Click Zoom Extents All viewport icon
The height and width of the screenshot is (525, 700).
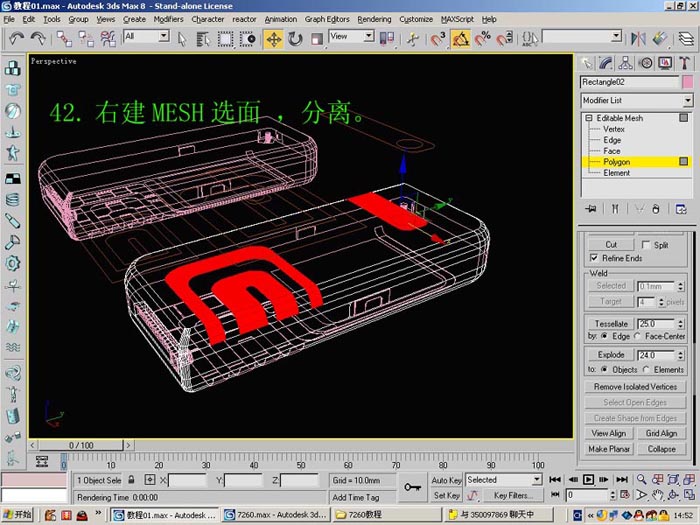[689, 480]
